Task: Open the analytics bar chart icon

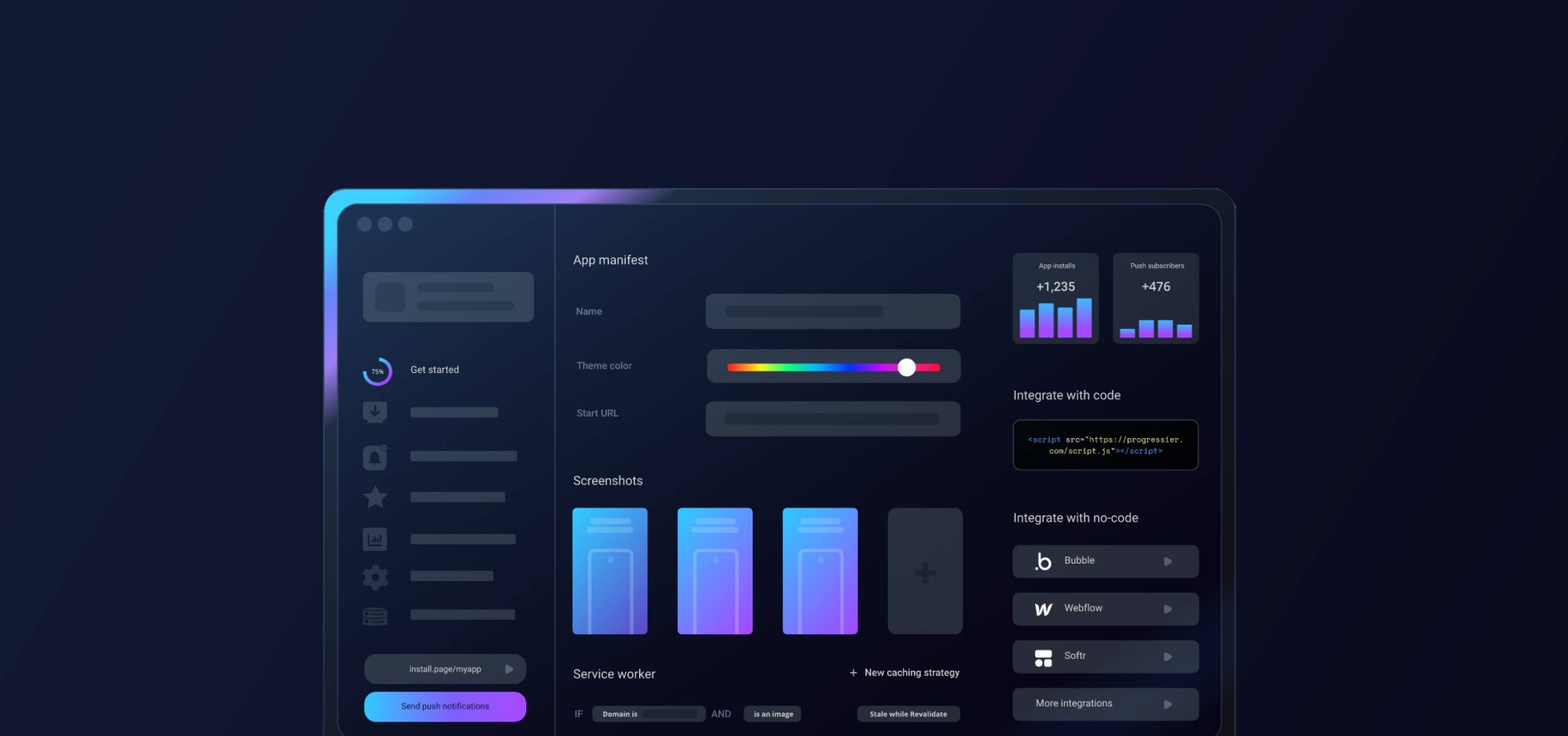Action: tap(375, 539)
